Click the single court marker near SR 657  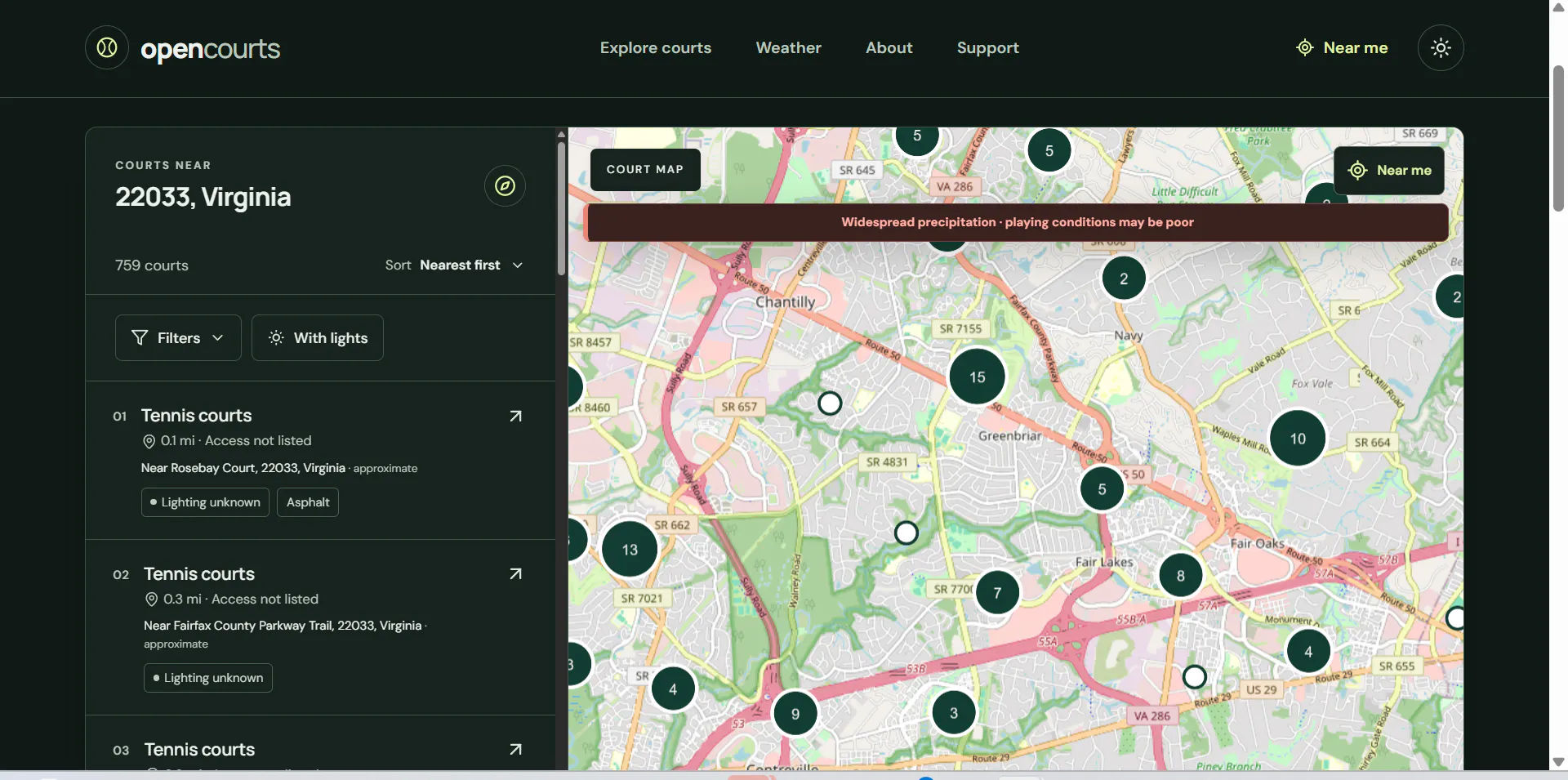point(830,403)
